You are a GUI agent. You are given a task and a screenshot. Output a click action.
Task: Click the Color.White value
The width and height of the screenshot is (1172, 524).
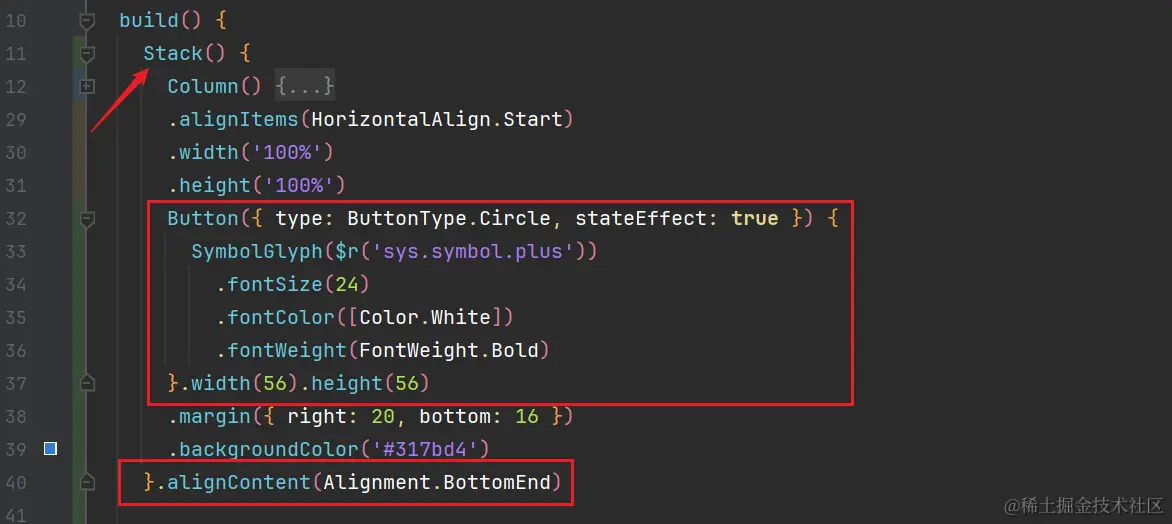pos(425,317)
